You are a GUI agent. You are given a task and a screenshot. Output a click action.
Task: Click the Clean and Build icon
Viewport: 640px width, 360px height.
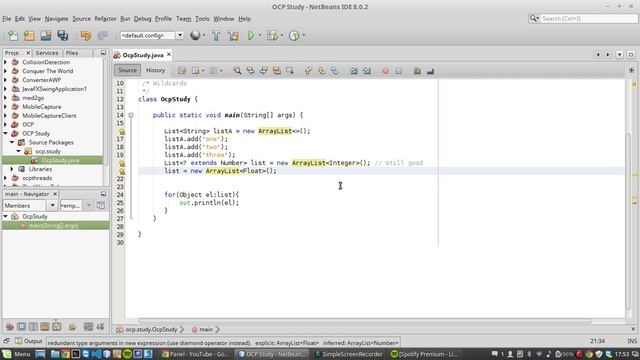233,36
